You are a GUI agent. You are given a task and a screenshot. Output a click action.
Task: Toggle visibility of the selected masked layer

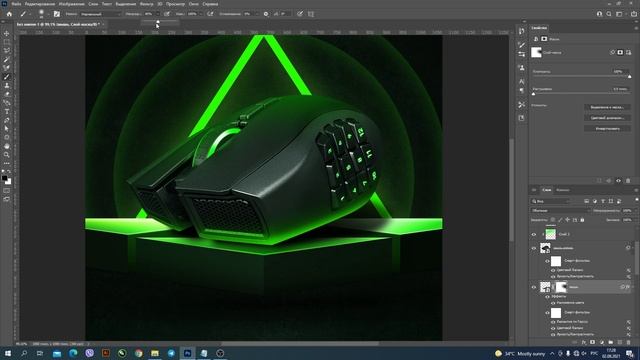534,287
